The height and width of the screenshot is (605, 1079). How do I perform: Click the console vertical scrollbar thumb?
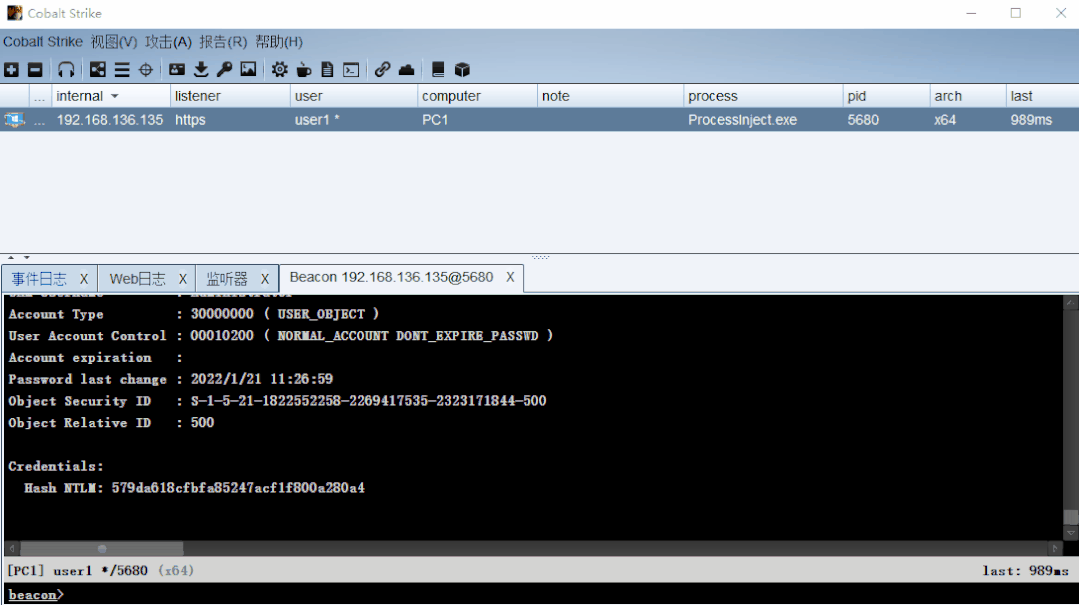pos(1071,517)
